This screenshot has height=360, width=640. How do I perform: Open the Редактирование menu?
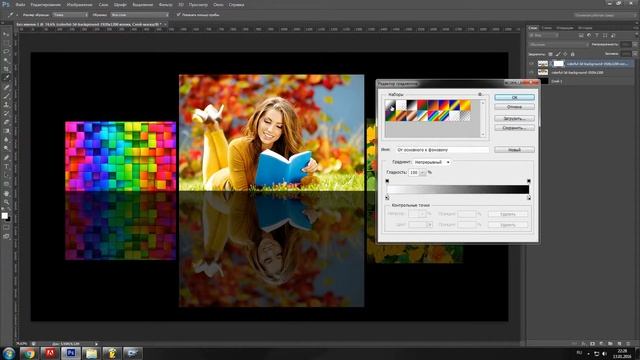click(46, 4)
